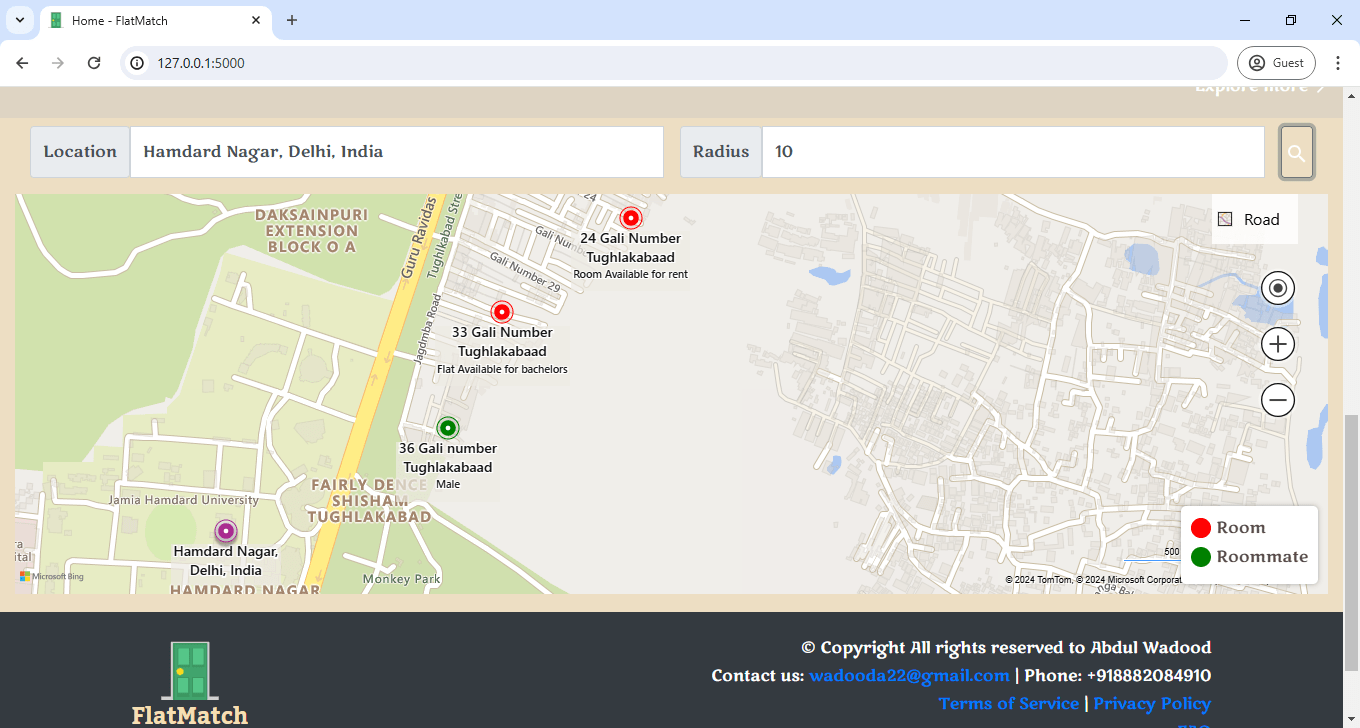Open the Chrome three-dot menu
The height and width of the screenshot is (728, 1360).
pos(1338,63)
